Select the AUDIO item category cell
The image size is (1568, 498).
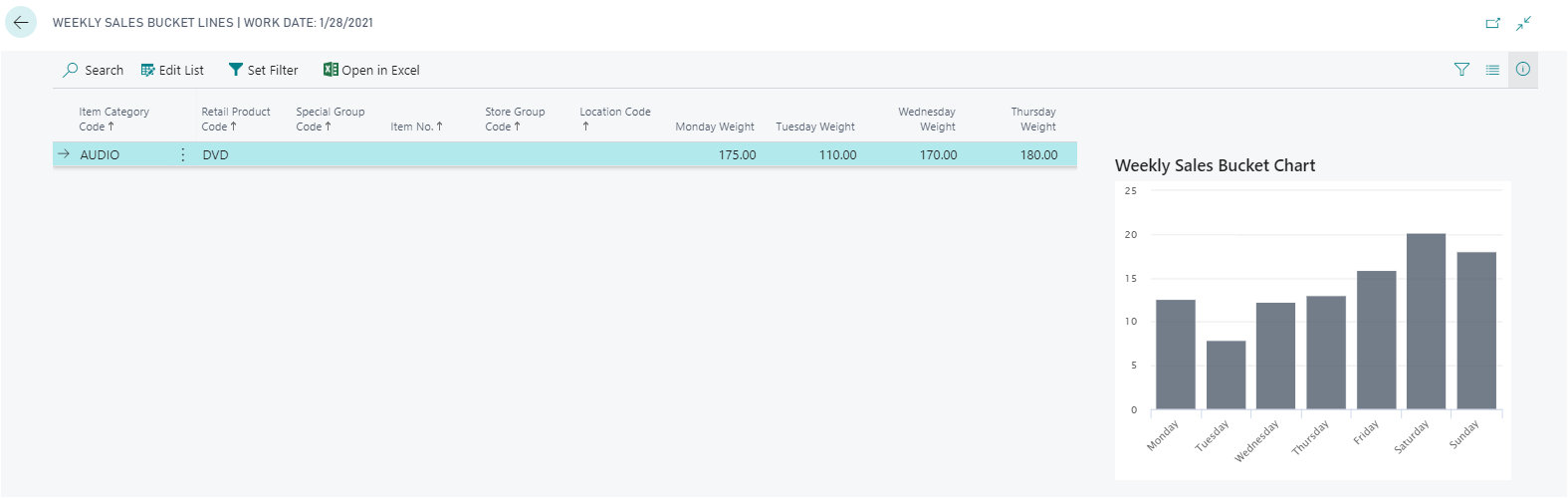pos(100,155)
